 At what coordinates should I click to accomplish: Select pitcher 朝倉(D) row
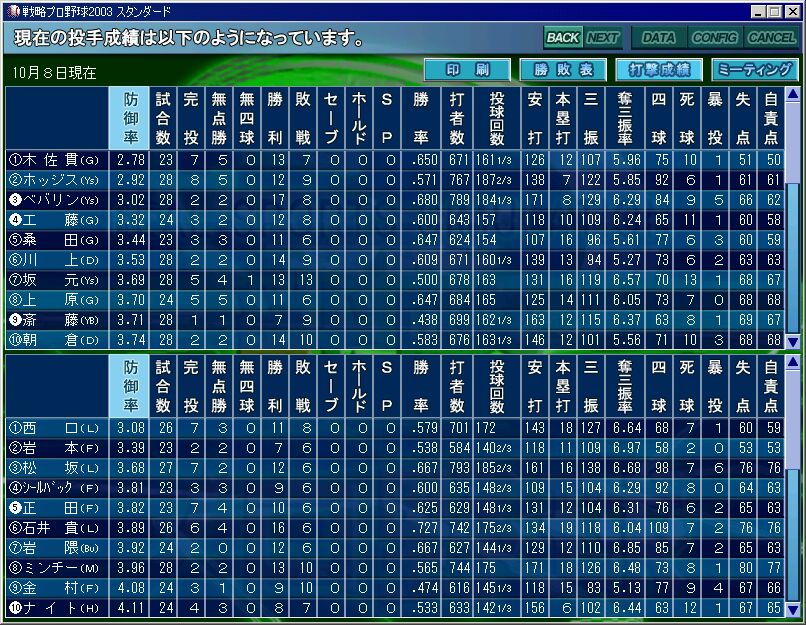(395, 340)
